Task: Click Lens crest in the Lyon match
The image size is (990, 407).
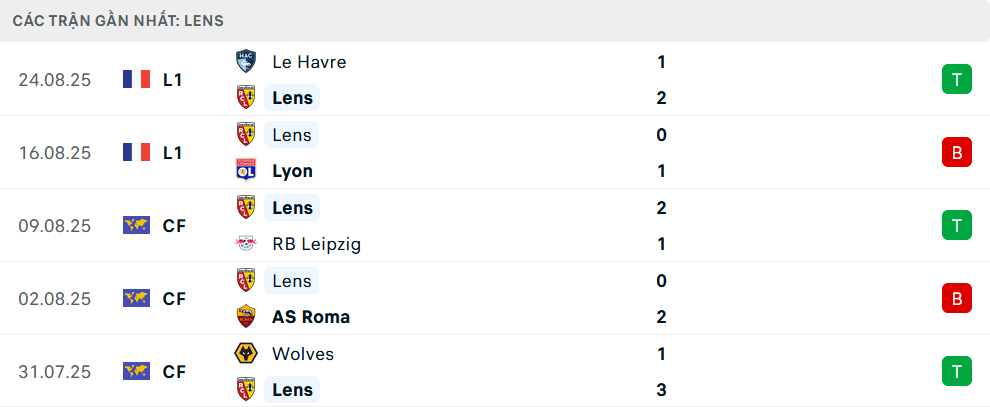Action: click(245, 134)
